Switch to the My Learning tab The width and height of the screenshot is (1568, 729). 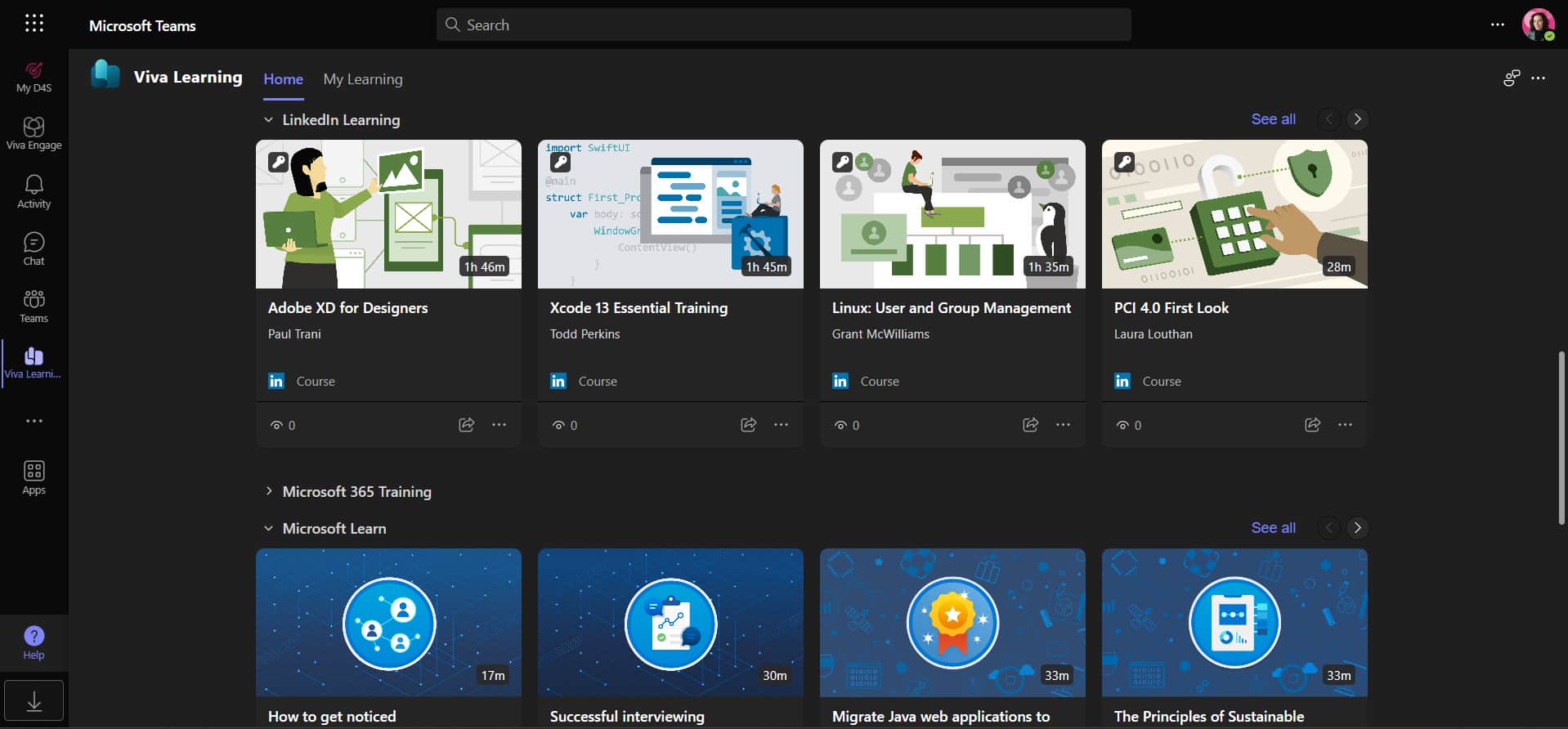coord(363,79)
